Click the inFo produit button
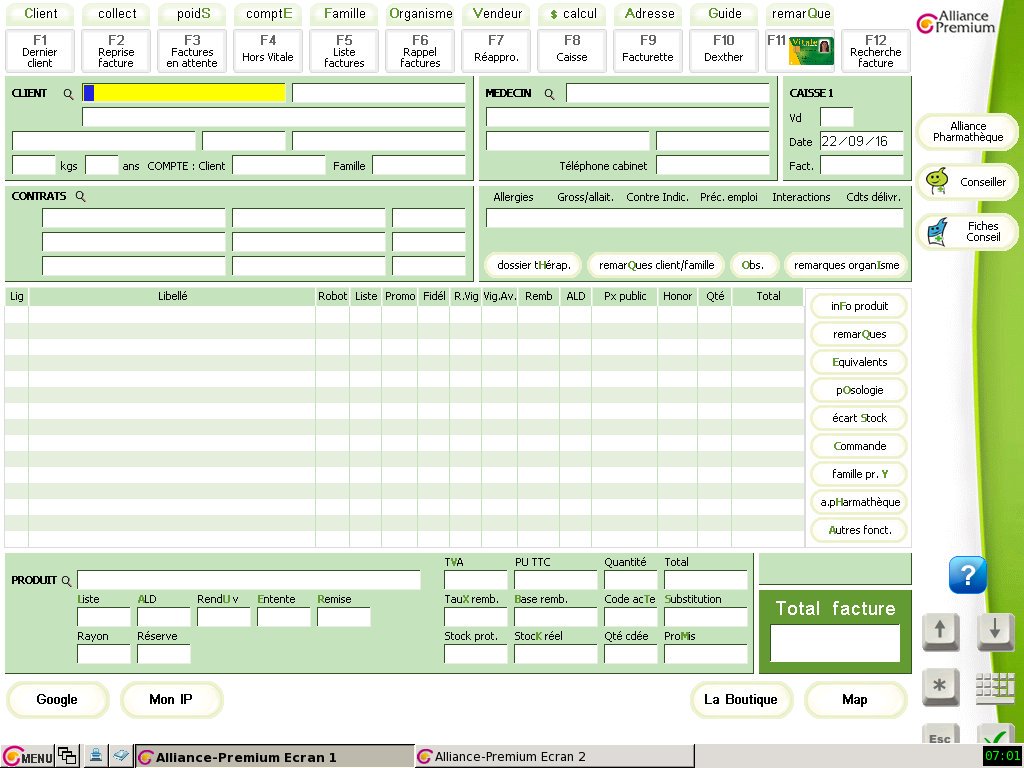The image size is (1024, 768). (859, 306)
